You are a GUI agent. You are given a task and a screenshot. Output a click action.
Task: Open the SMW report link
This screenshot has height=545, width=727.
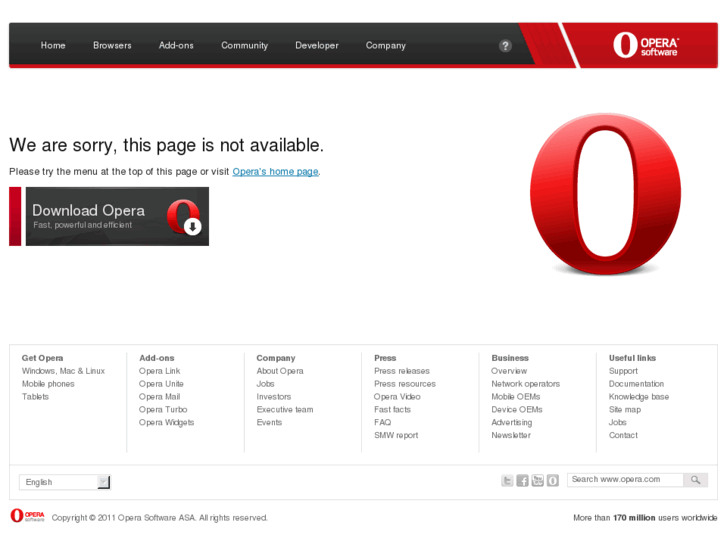click(396, 436)
